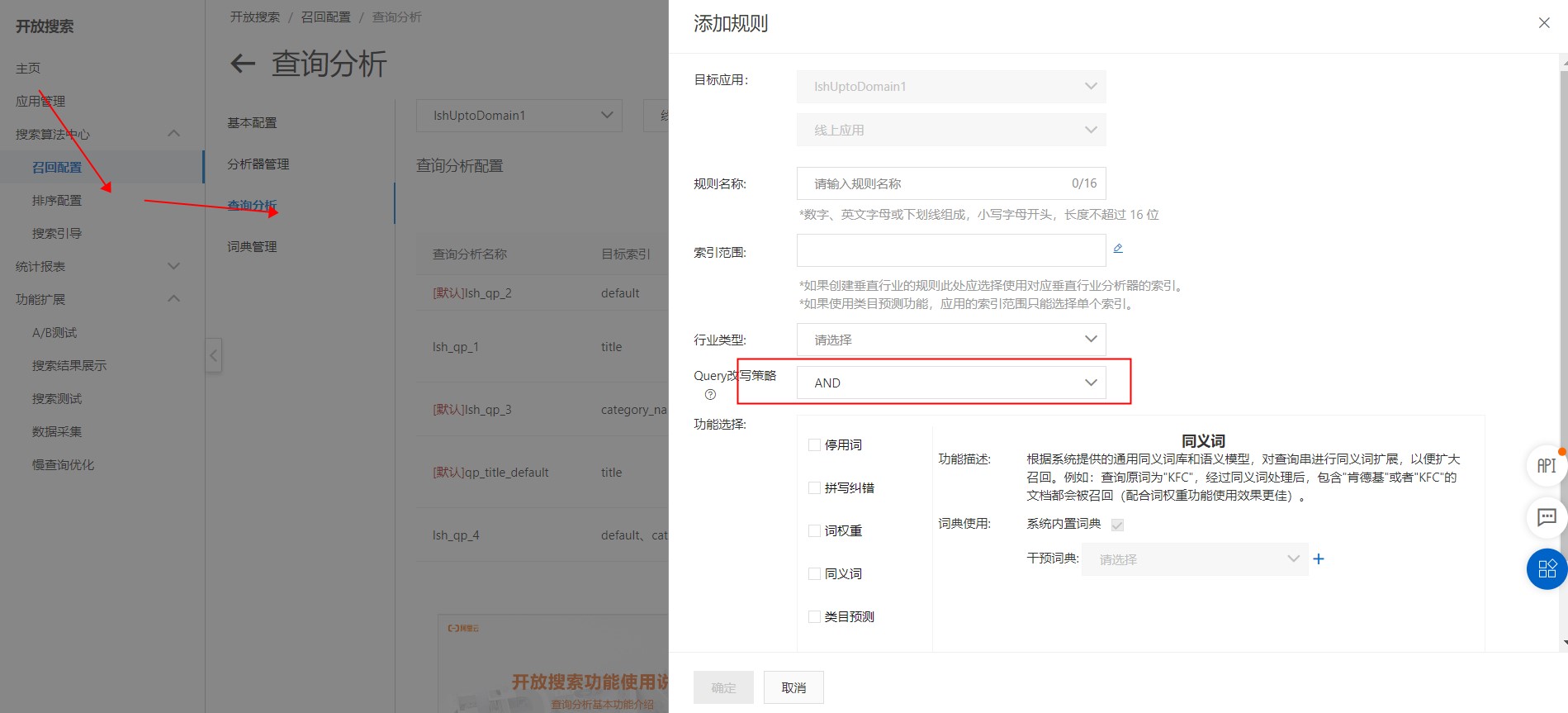This screenshot has width=1568, height=713.
Task: Toggle the 系统内置词典 checkbox
Action: click(1117, 525)
